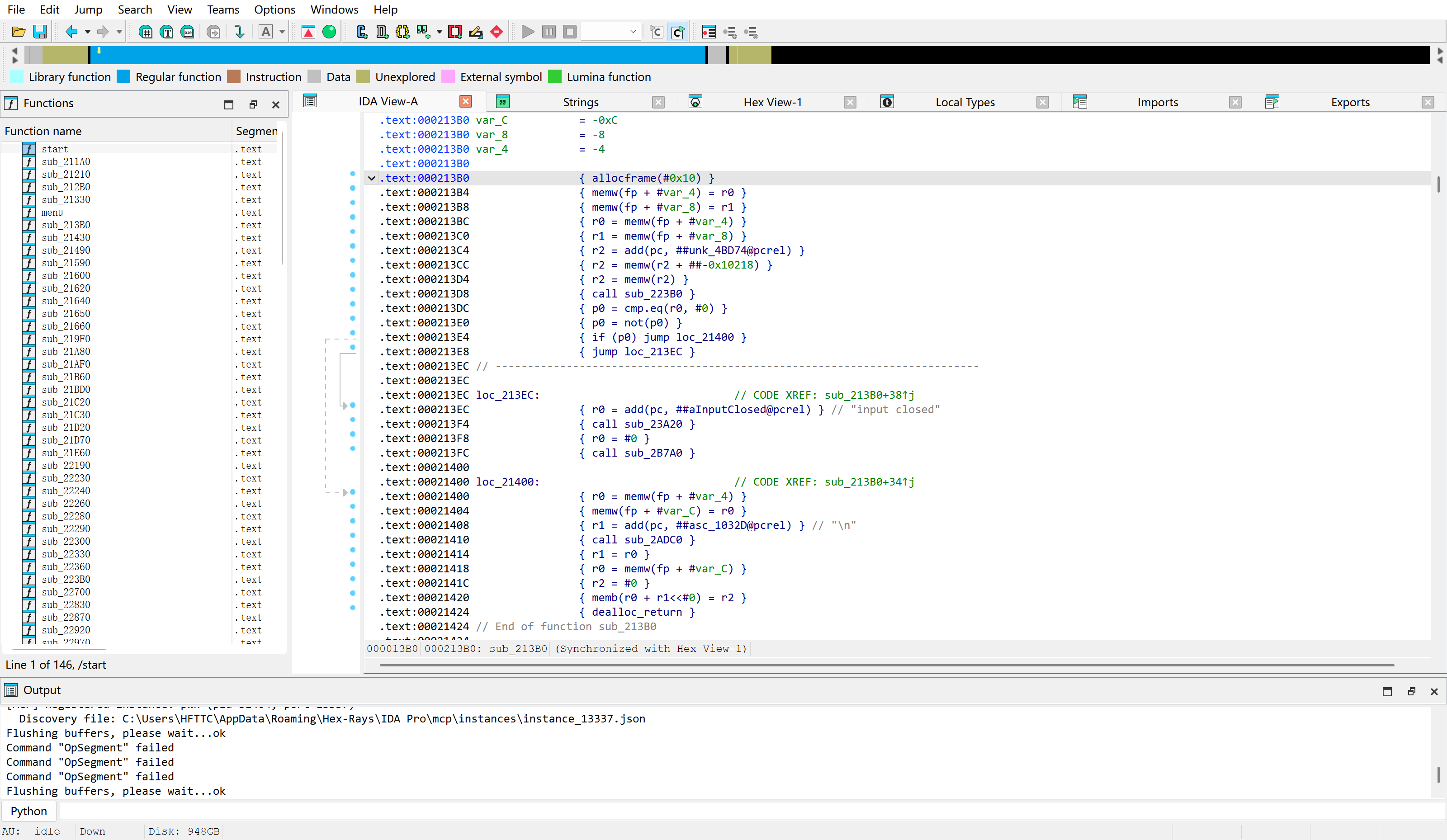Open the back-history dropdown arrow
This screenshot has height=840, width=1447.
click(x=88, y=32)
